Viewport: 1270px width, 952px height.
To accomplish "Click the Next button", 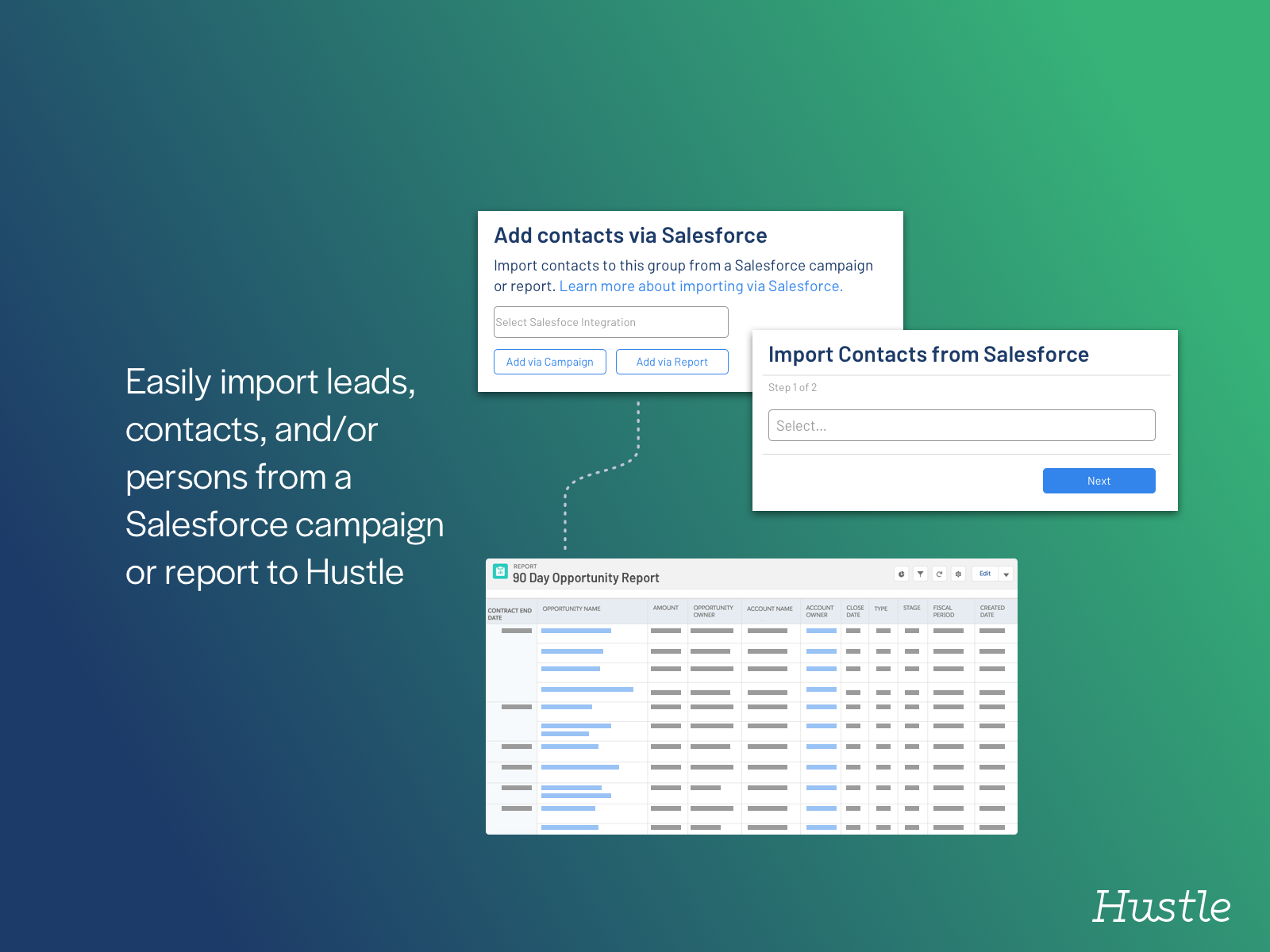I will pyautogui.click(x=1099, y=481).
